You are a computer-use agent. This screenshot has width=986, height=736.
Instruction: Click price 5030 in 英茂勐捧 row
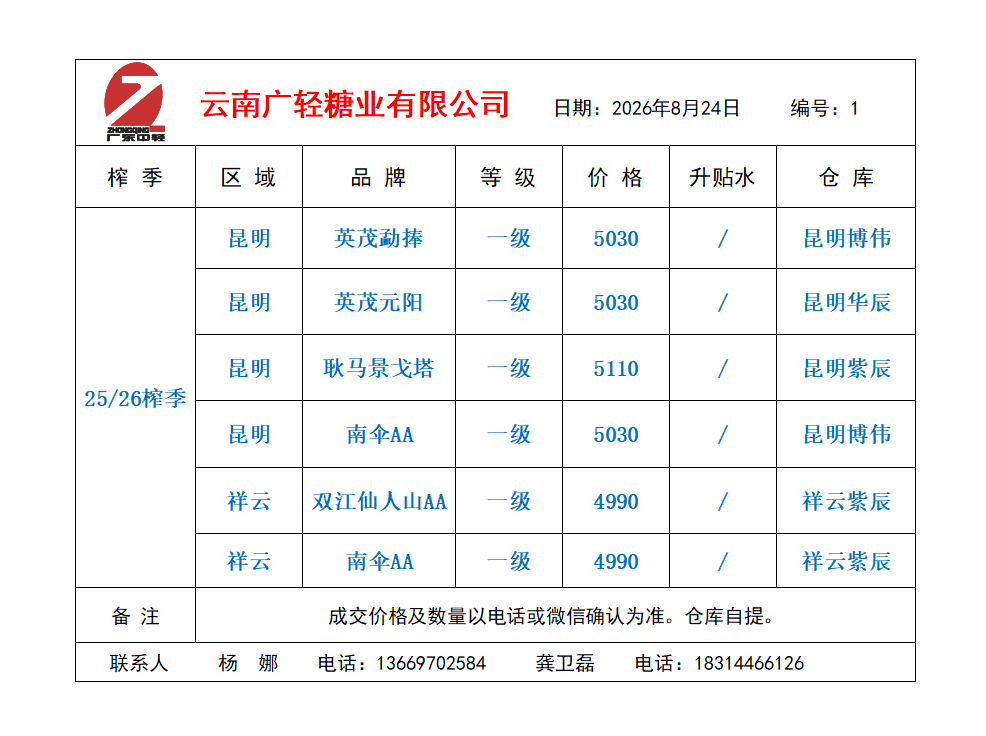point(616,239)
